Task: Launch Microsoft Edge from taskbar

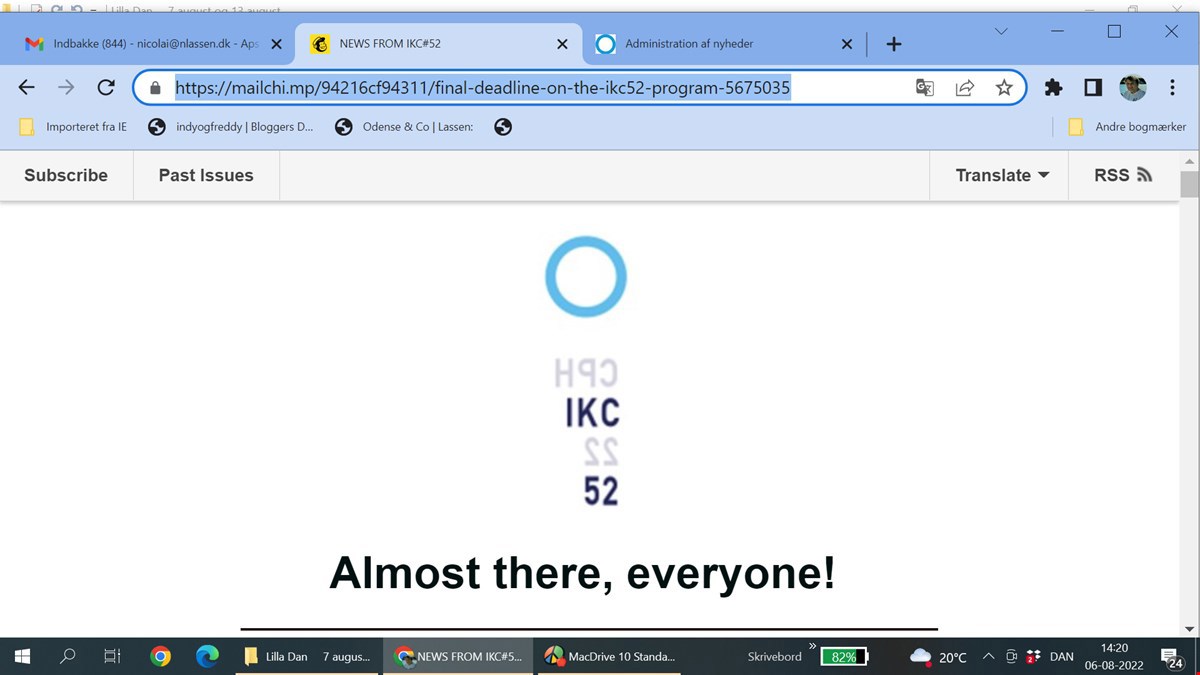Action: (x=207, y=657)
